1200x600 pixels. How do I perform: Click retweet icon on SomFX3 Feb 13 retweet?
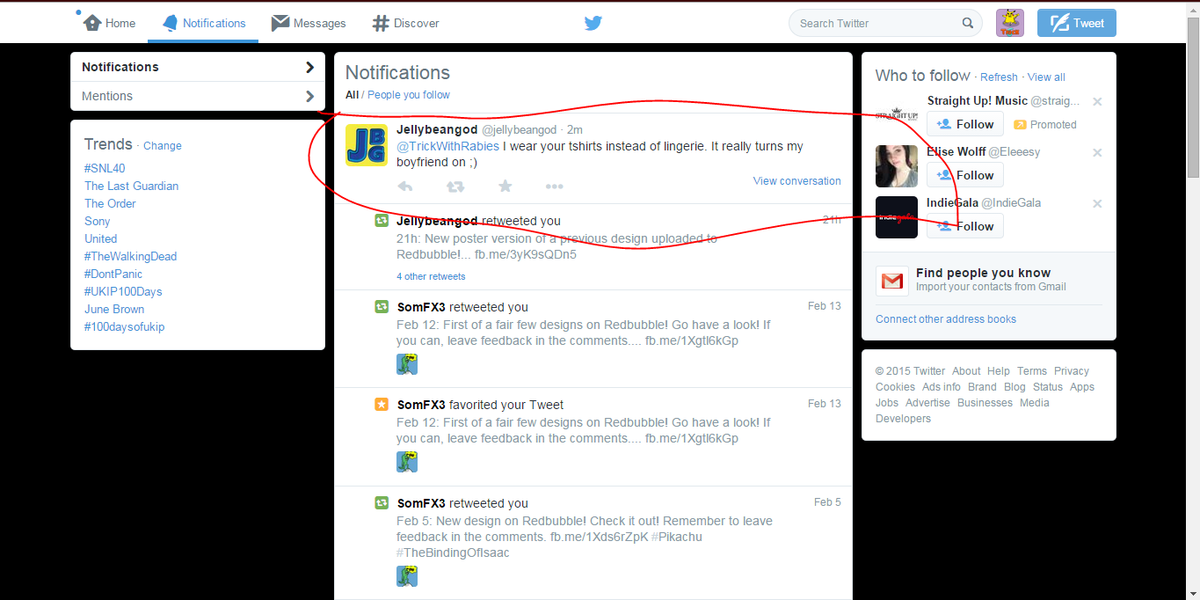click(x=381, y=307)
